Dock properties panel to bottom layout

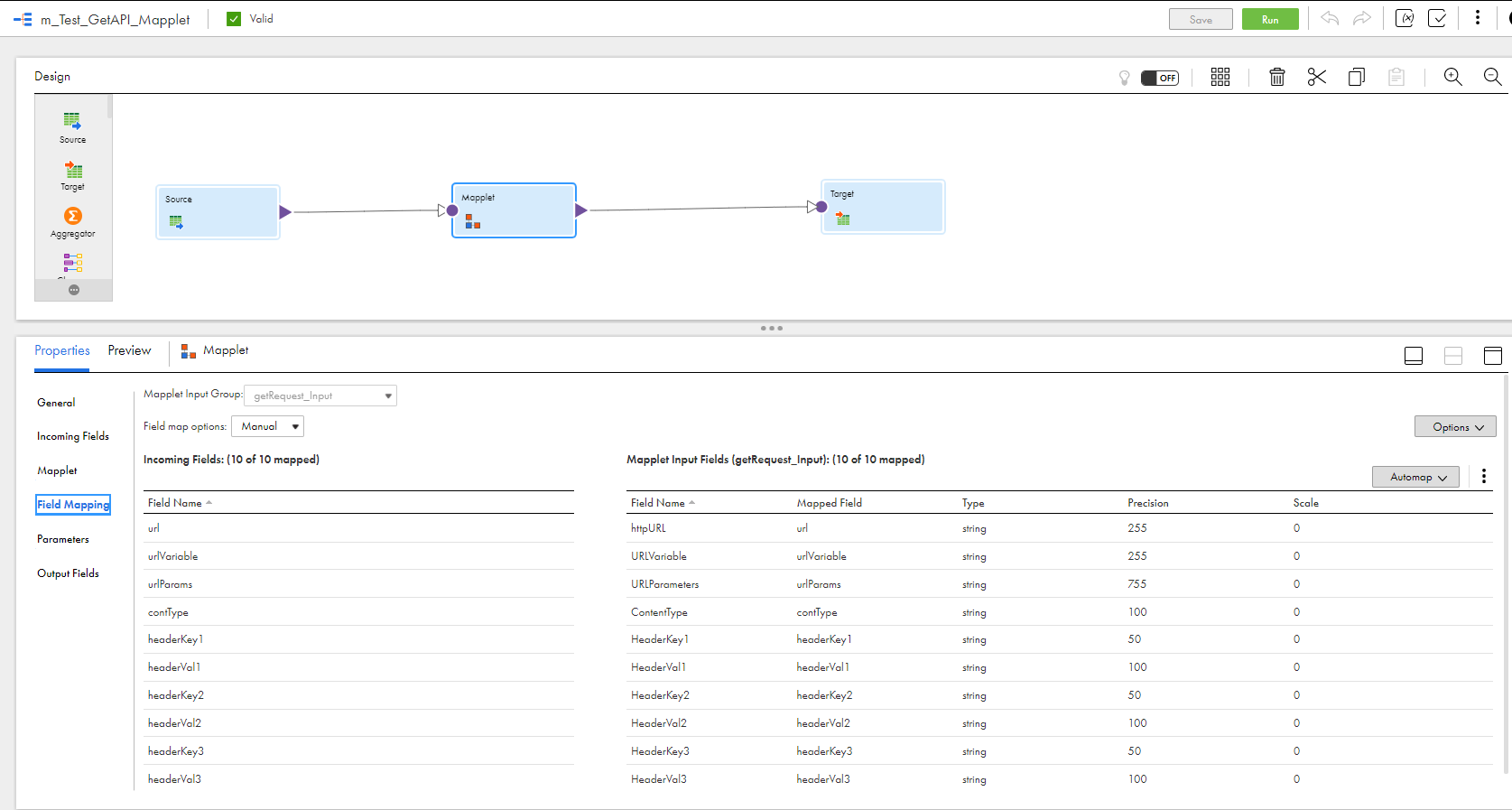click(x=1414, y=356)
